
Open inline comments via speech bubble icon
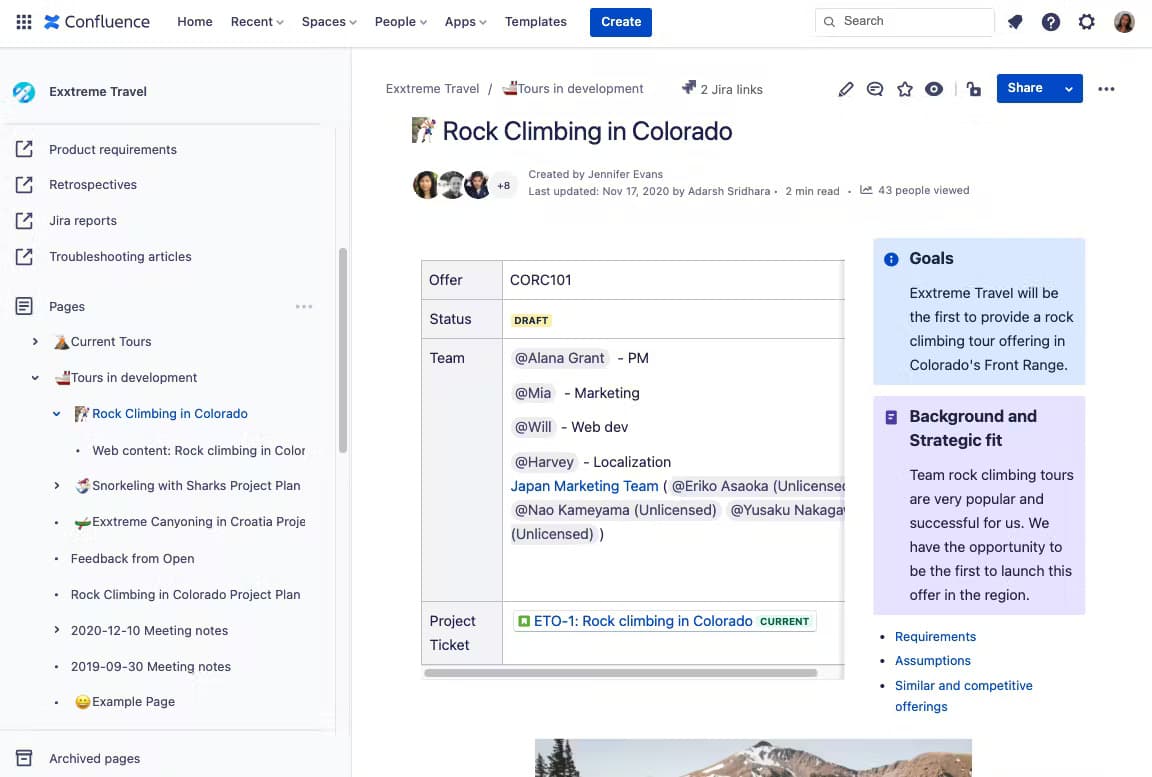tap(875, 89)
